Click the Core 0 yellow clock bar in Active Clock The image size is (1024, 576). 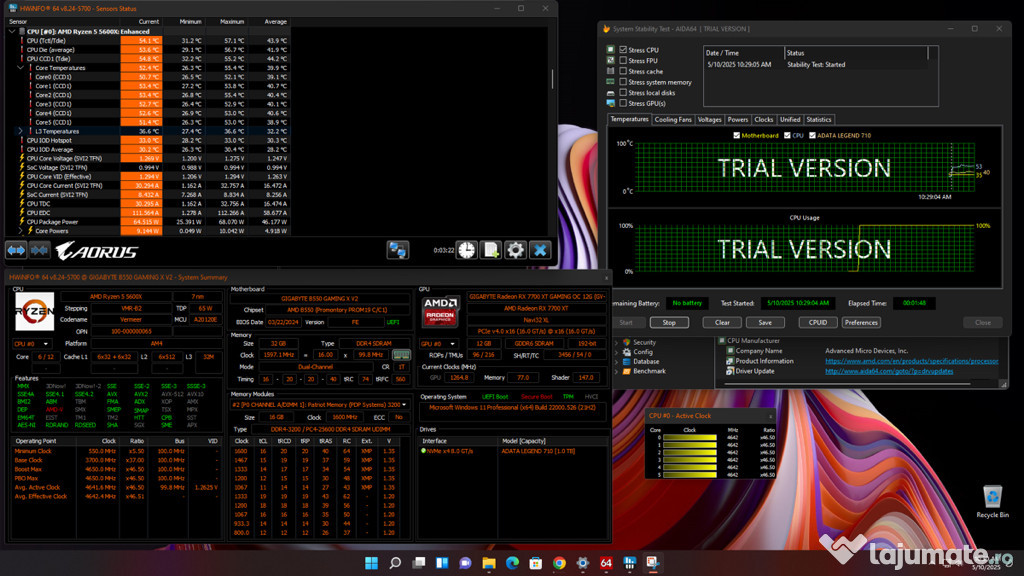click(690, 438)
